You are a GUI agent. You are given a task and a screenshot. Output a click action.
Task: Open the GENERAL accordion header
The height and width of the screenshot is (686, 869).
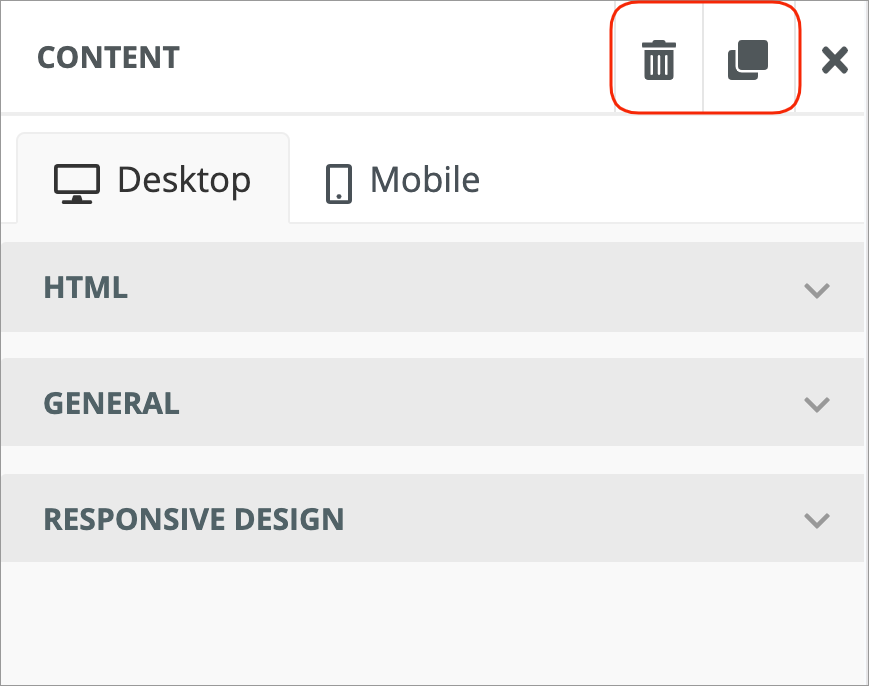tap(432, 403)
